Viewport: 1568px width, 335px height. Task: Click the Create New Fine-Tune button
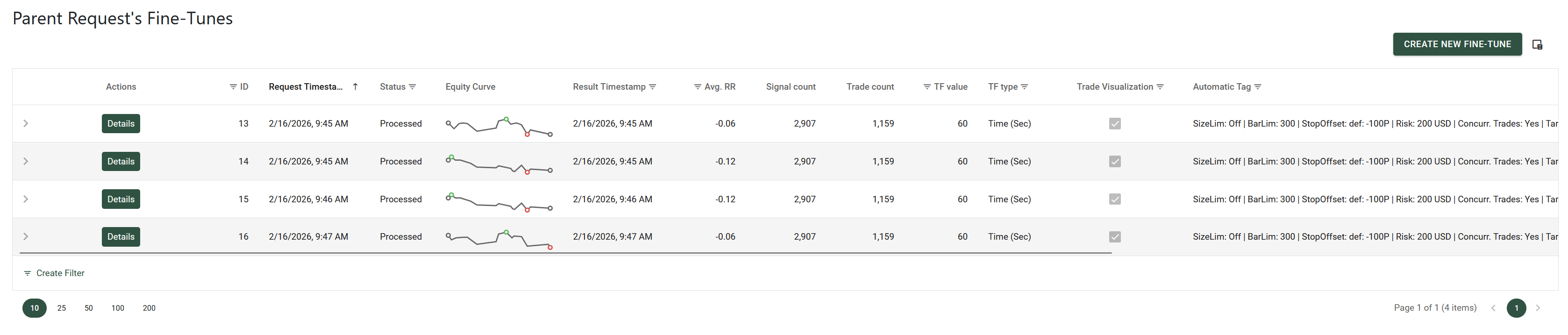pyautogui.click(x=1457, y=44)
